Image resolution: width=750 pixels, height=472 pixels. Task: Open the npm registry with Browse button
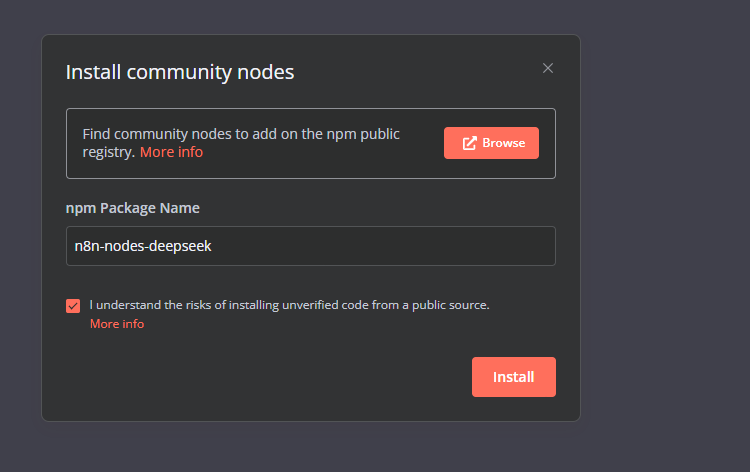pos(491,143)
